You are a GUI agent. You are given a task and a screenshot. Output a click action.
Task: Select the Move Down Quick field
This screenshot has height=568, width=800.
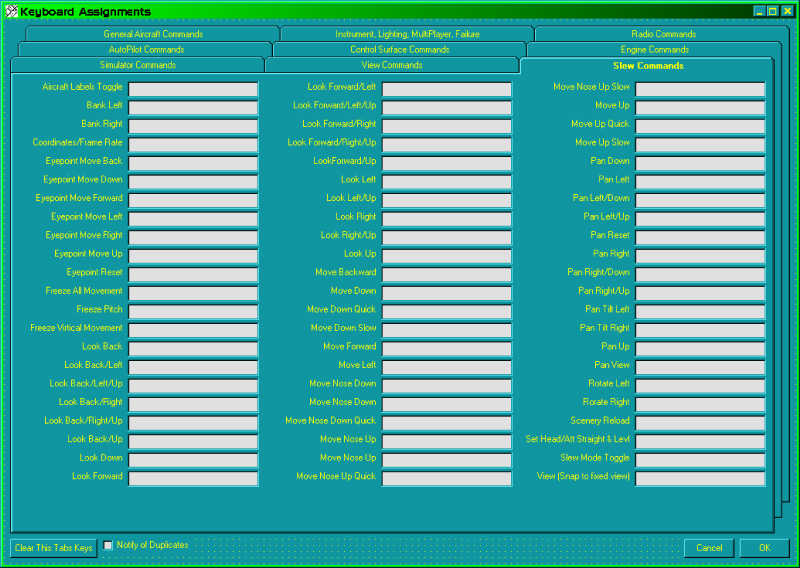446,311
